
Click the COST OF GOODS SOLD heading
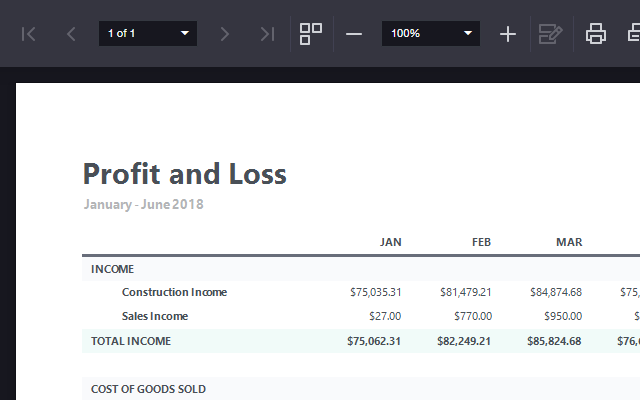148,389
